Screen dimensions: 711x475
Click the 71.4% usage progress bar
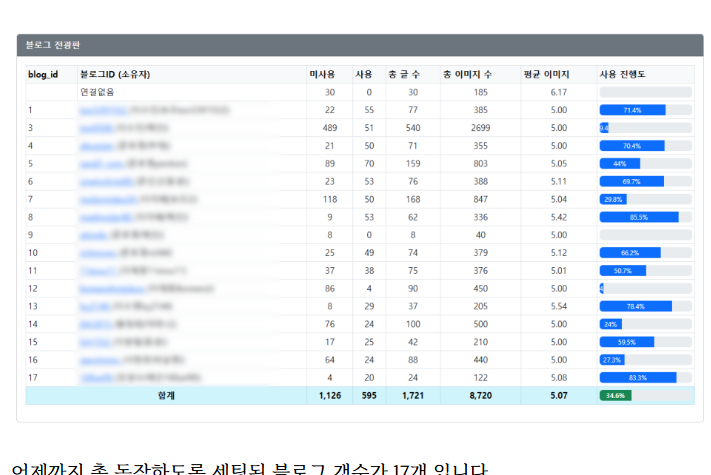click(646, 110)
